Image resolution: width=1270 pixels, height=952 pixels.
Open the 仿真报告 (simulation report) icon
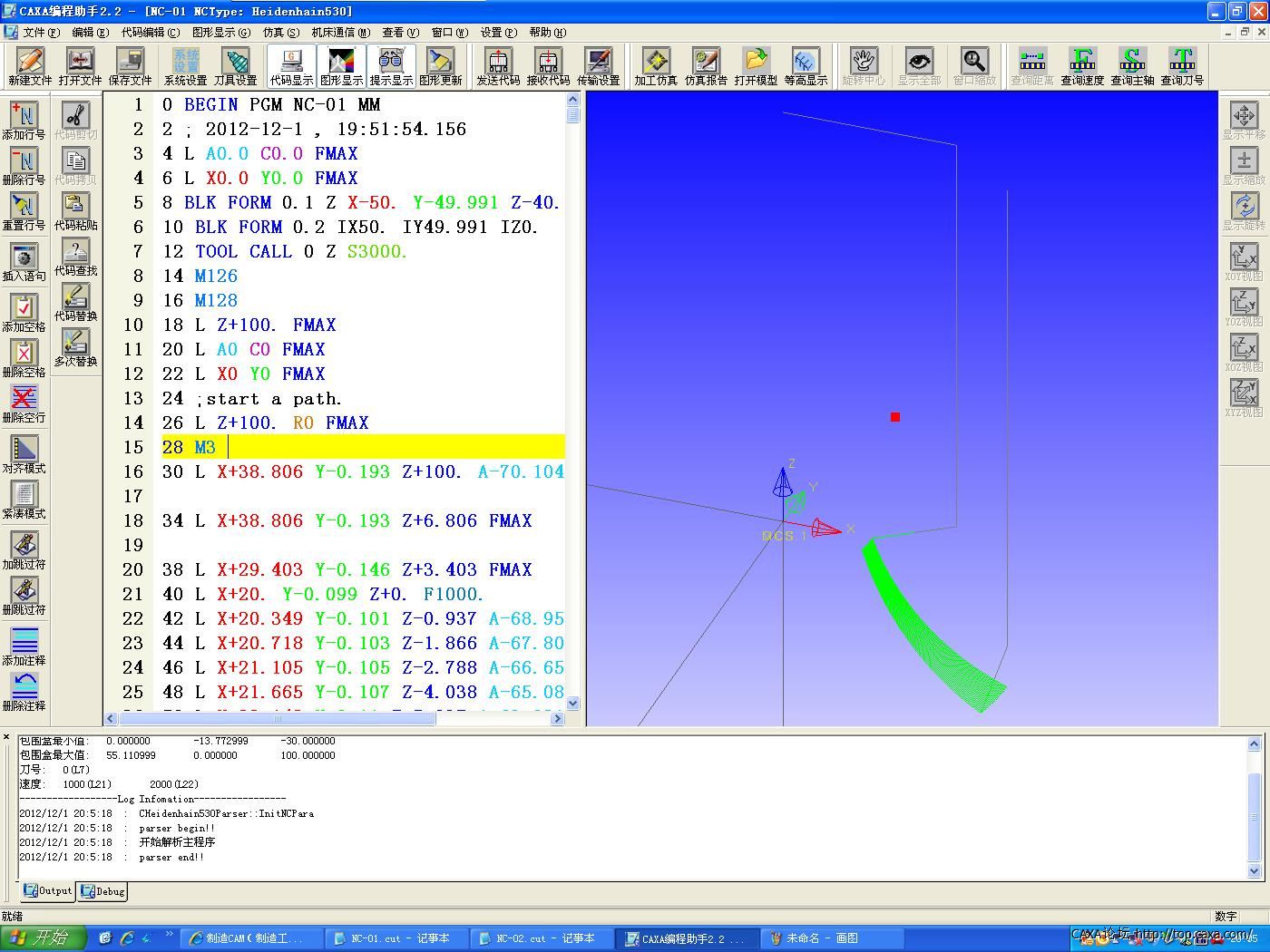[x=706, y=66]
